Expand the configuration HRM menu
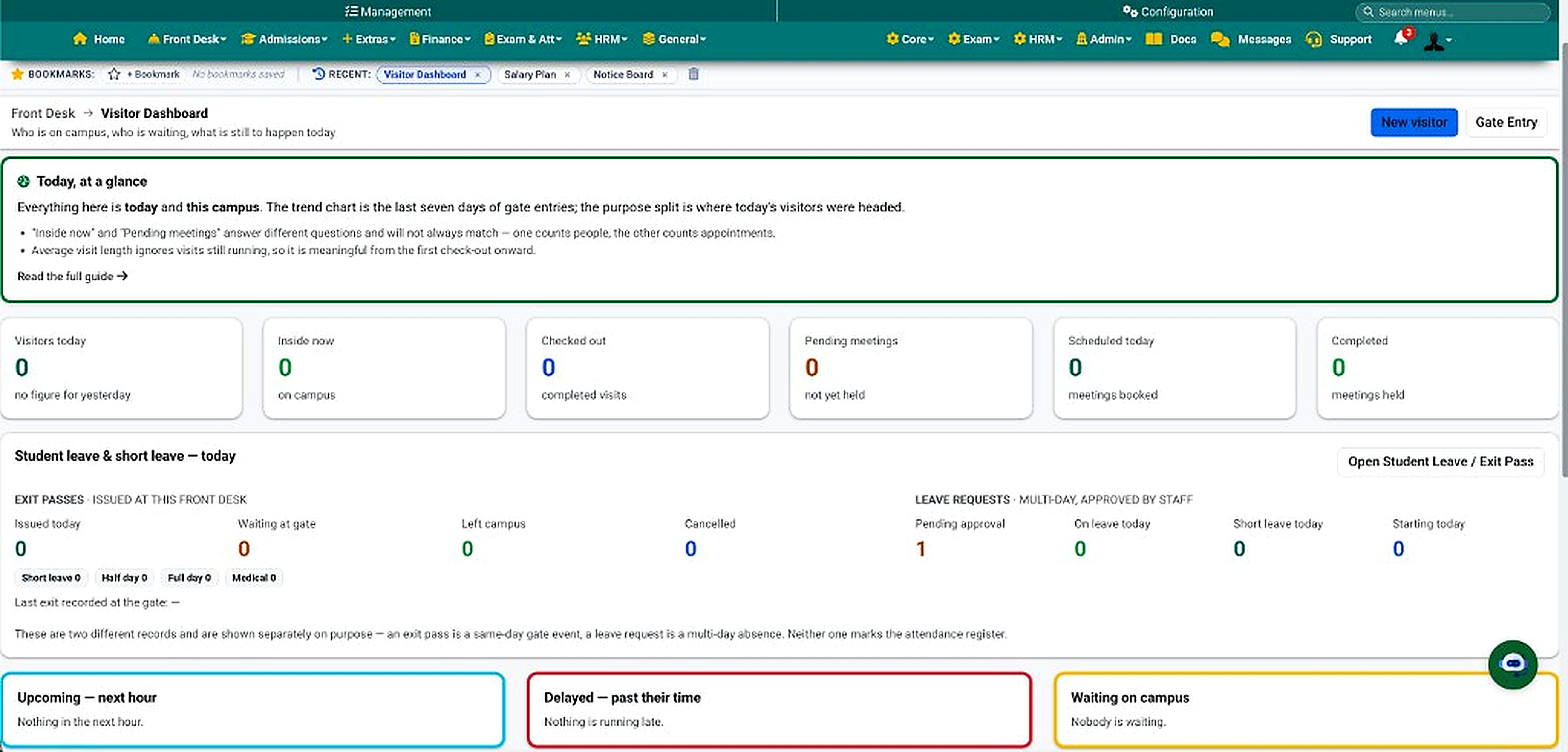 pos(1038,39)
